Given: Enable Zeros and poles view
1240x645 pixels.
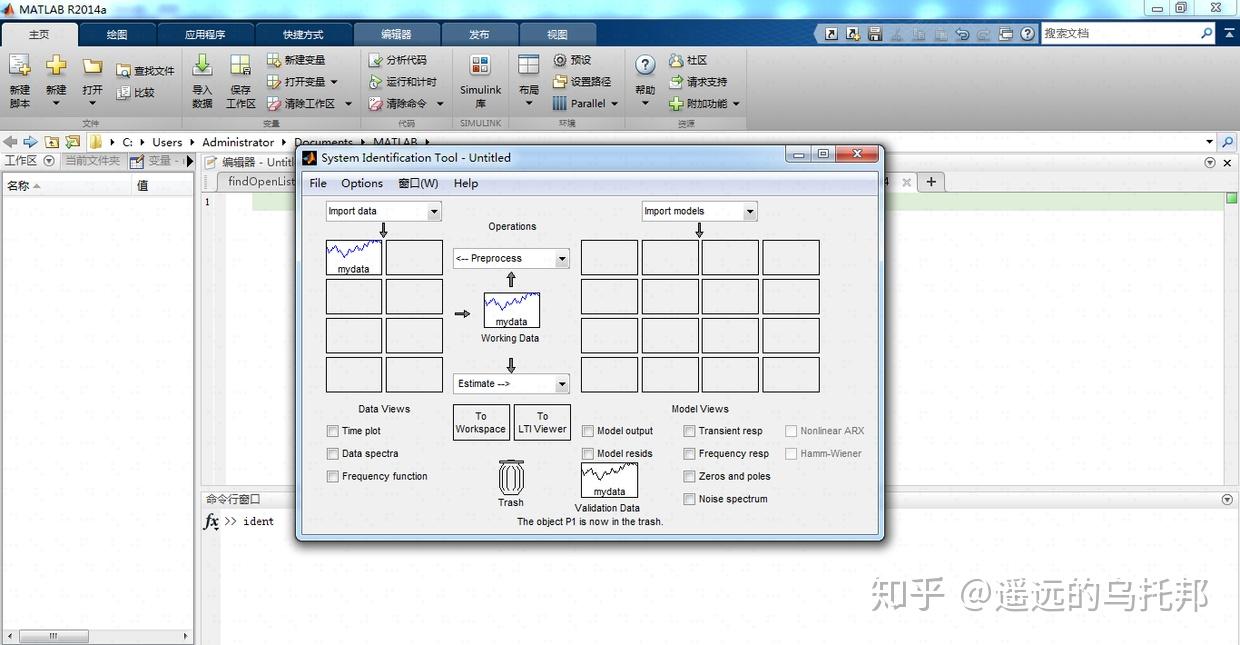Looking at the screenshot, I should [689, 476].
